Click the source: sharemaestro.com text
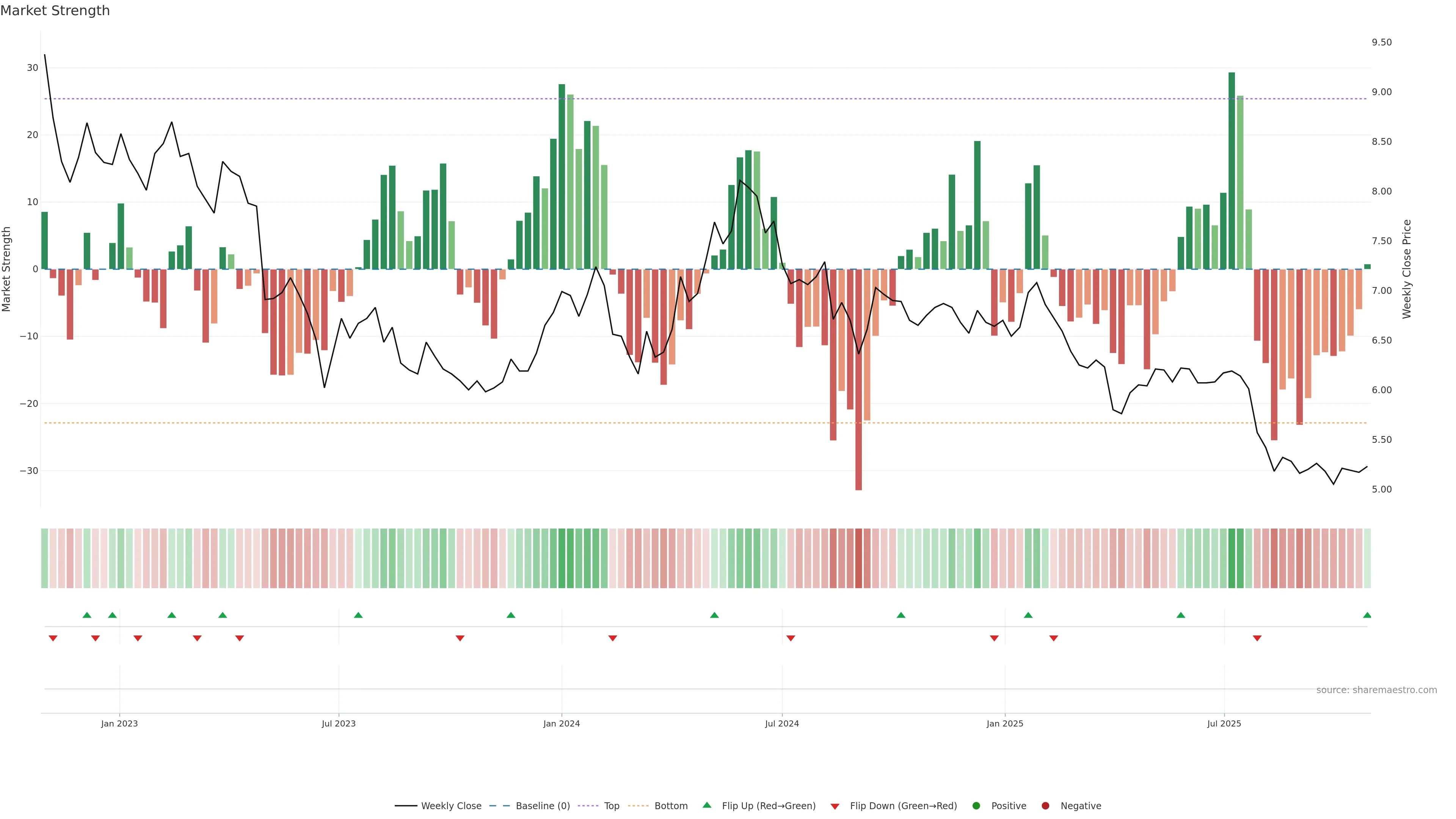This screenshot has width=1456, height=819. click(1376, 690)
